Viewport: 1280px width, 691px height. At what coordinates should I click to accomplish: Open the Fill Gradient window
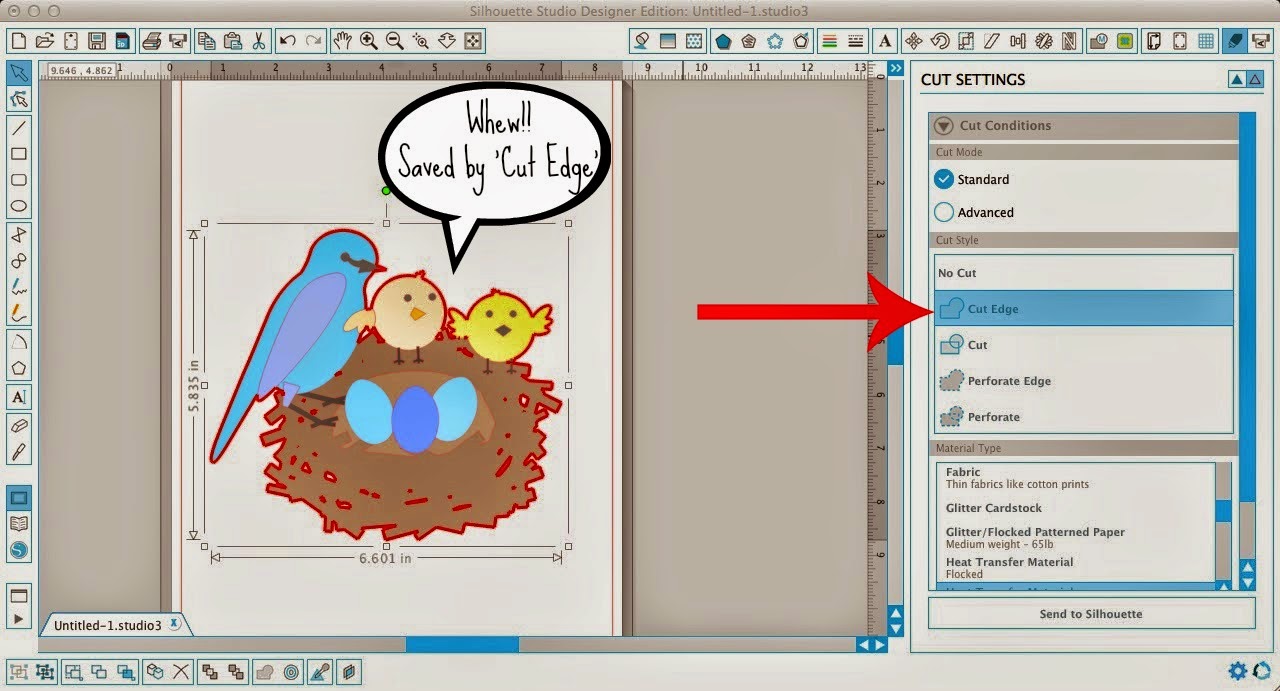point(667,41)
